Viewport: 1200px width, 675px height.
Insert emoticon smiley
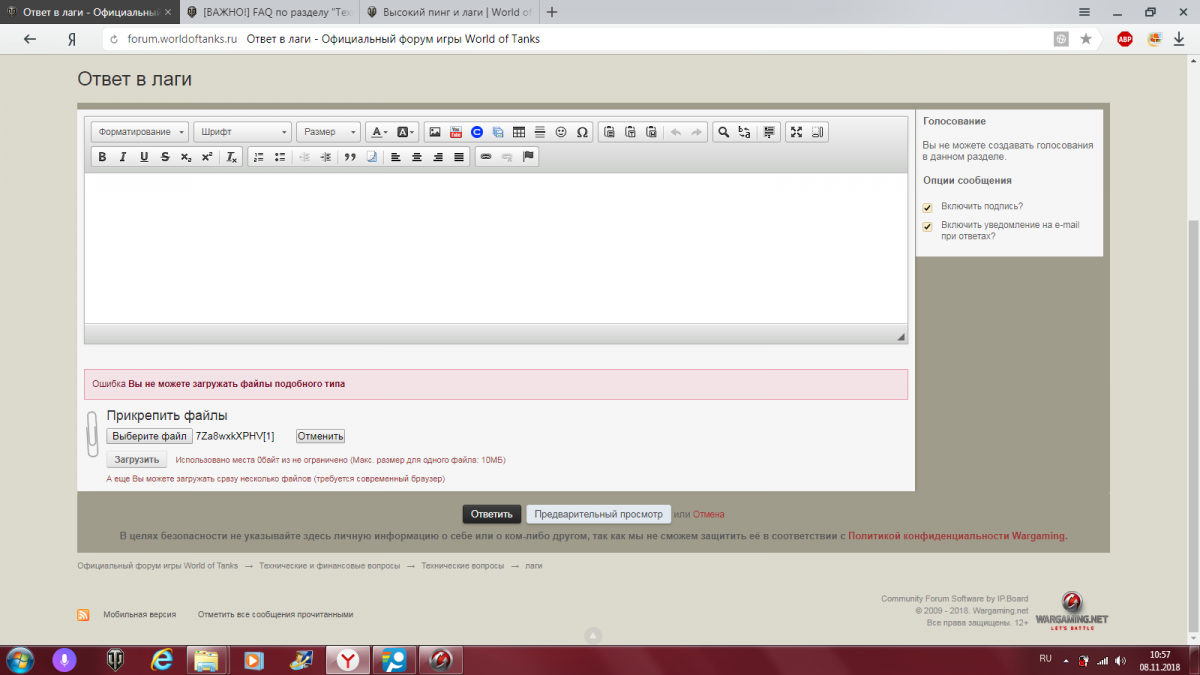(x=561, y=132)
